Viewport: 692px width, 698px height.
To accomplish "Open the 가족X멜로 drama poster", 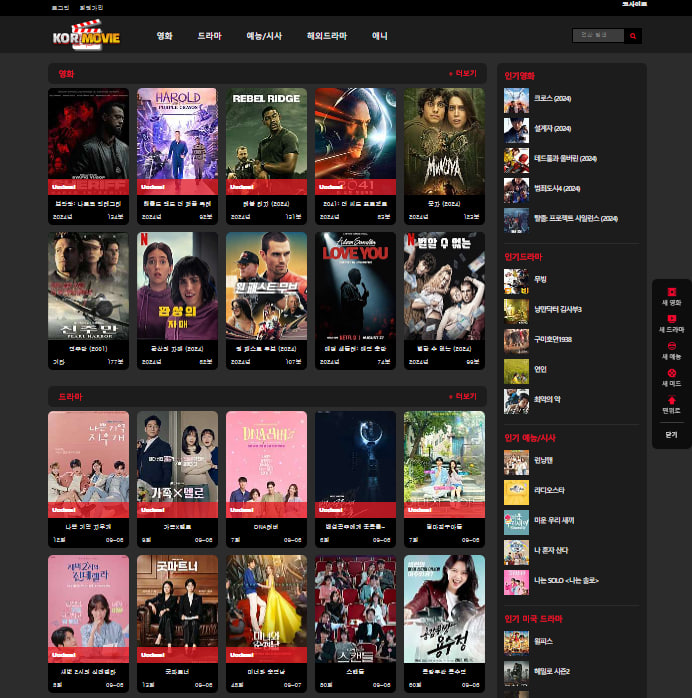I will (x=177, y=464).
